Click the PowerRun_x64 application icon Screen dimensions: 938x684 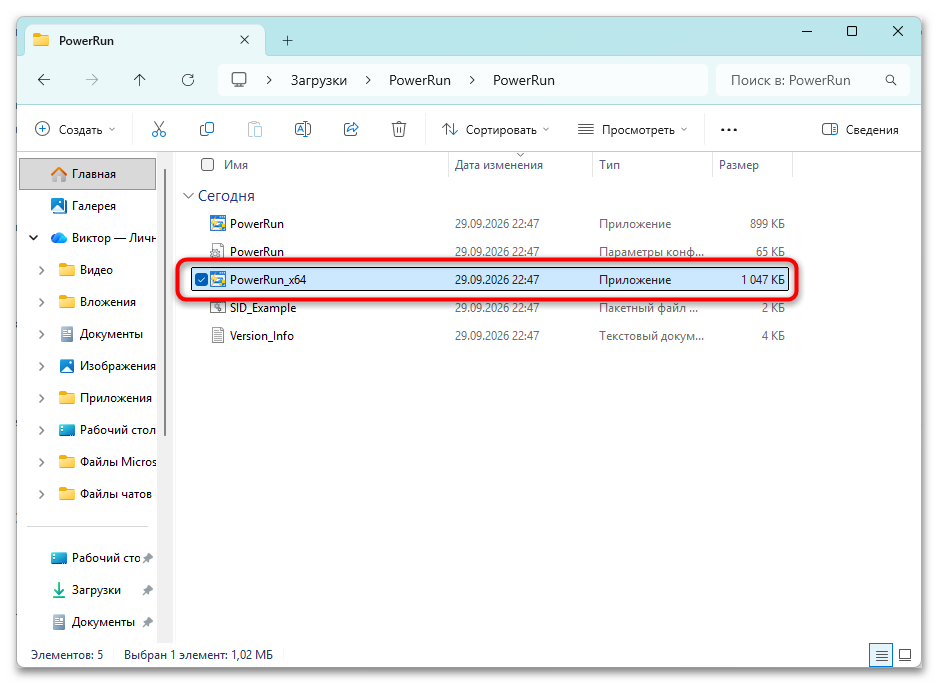218,279
